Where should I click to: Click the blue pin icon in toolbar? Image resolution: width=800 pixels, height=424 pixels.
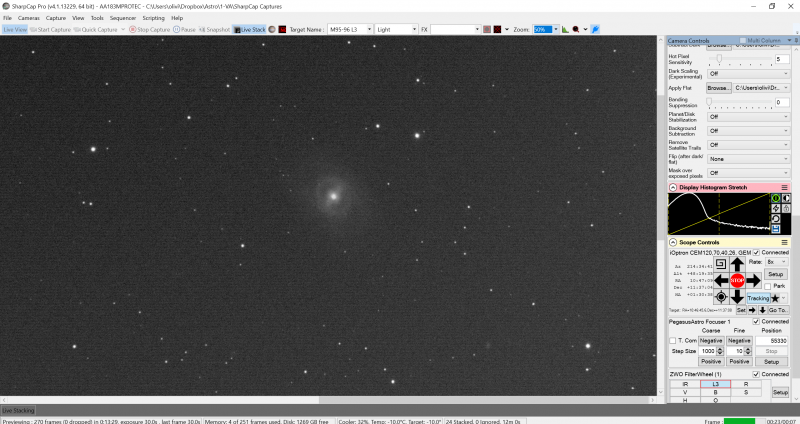pos(595,30)
